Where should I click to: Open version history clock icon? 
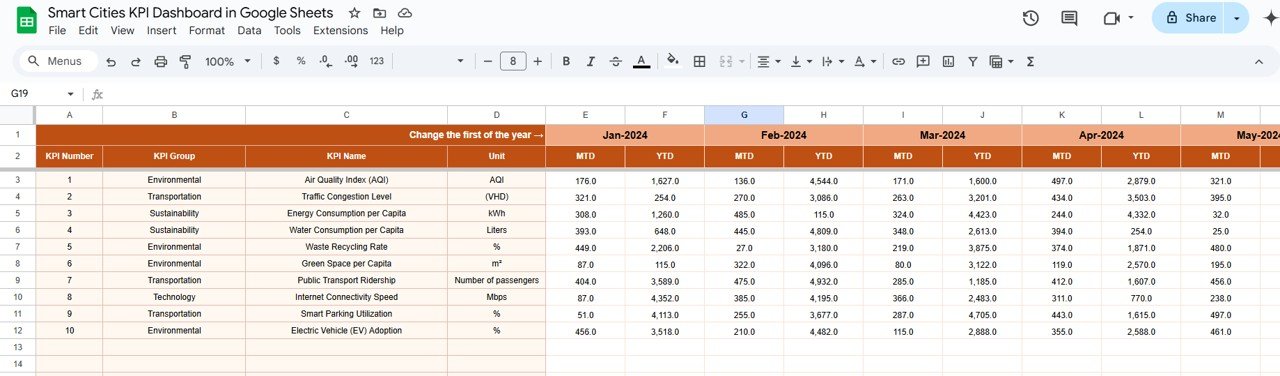coord(1031,18)
